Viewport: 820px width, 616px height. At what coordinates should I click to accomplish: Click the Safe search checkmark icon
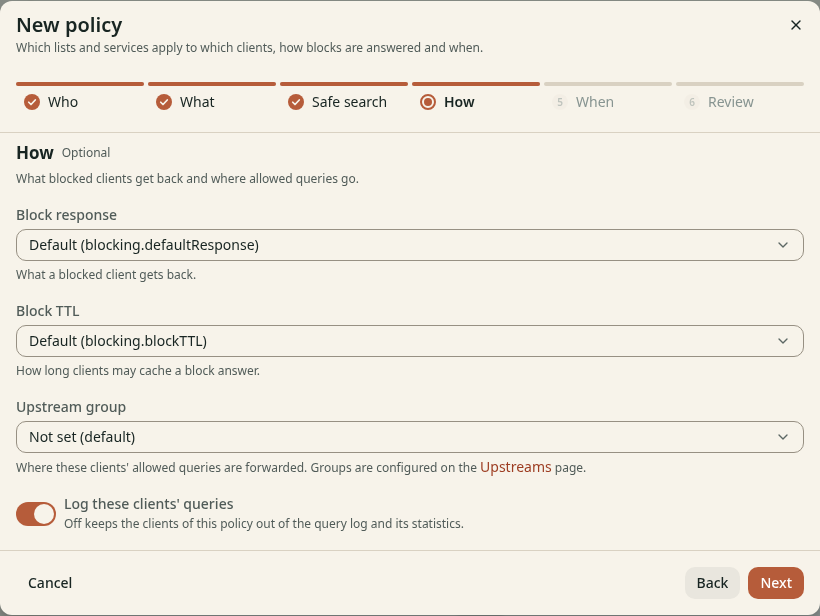point(296,102)
